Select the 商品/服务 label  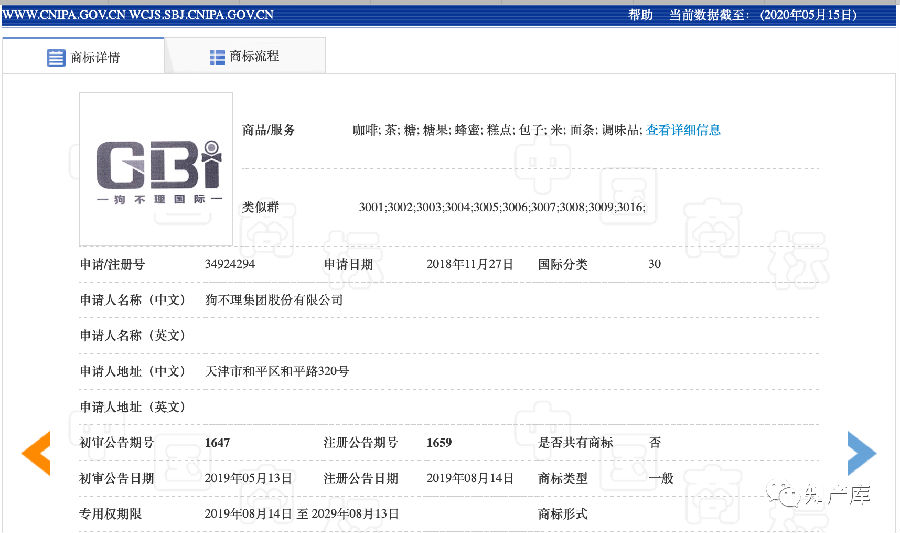[268, 130]
